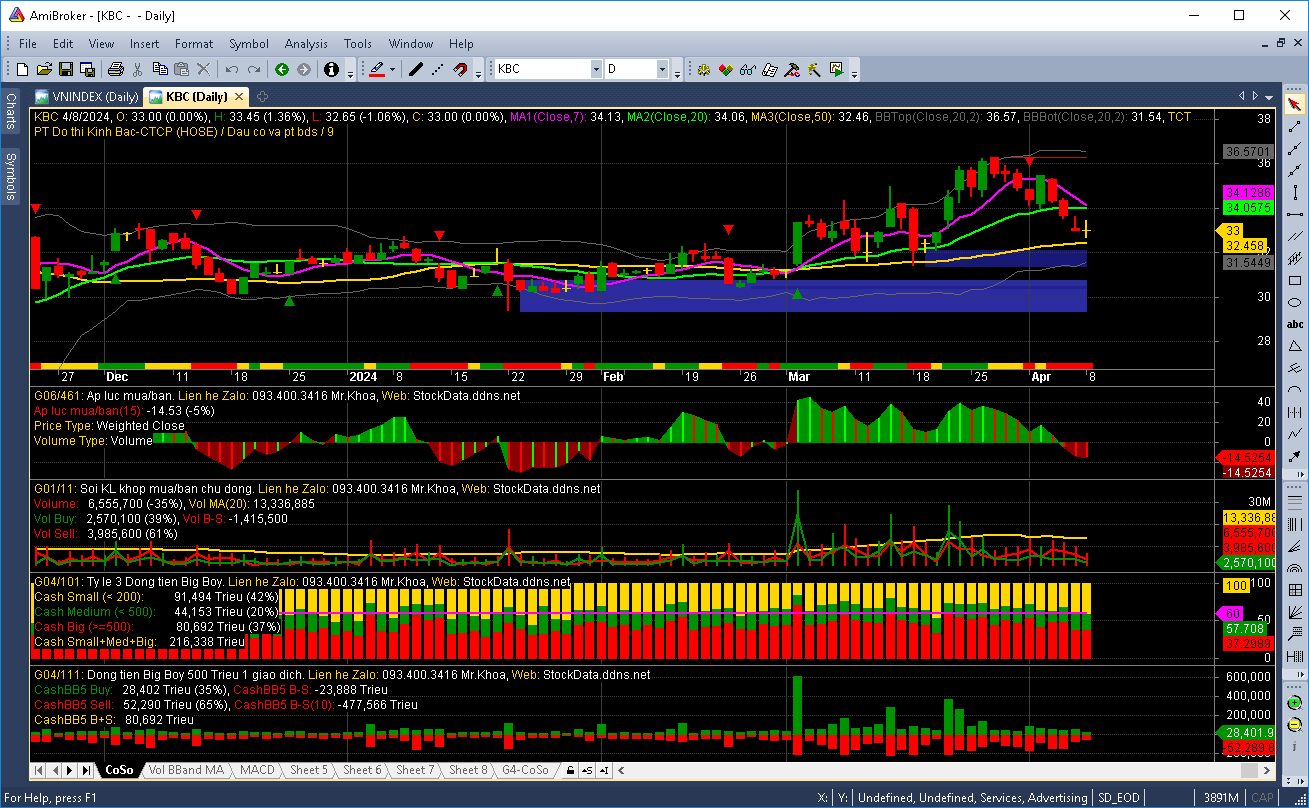Viewport: 1309px width, 808px height.
Task: Open the D interval dropdown
Action: pos(662,69)
